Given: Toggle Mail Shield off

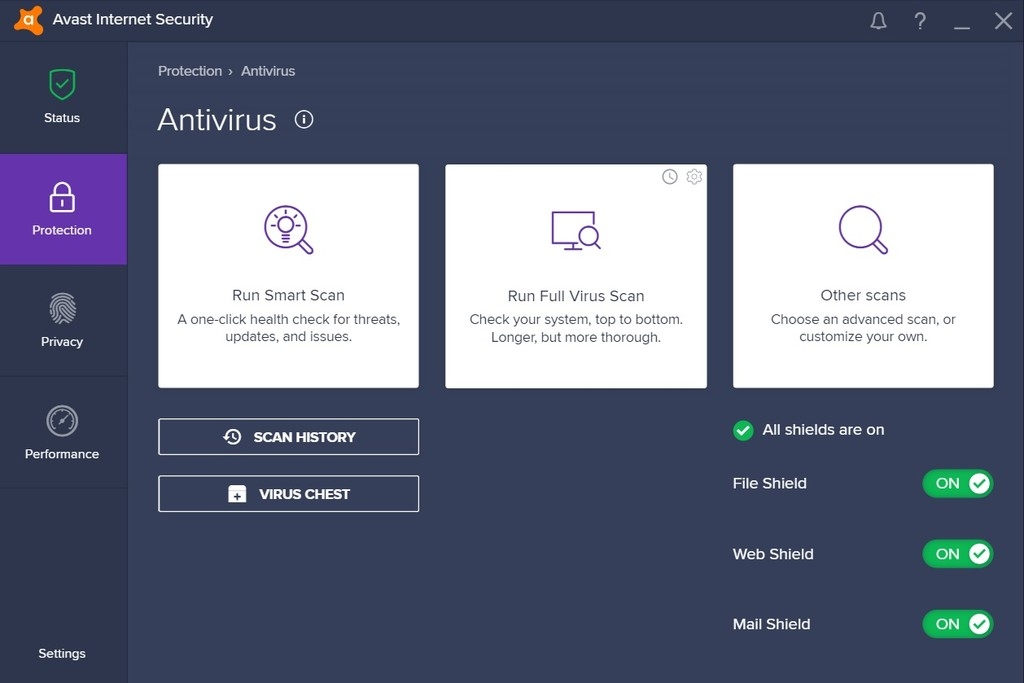Looking at the screenshot, I should tap(957, 624).
